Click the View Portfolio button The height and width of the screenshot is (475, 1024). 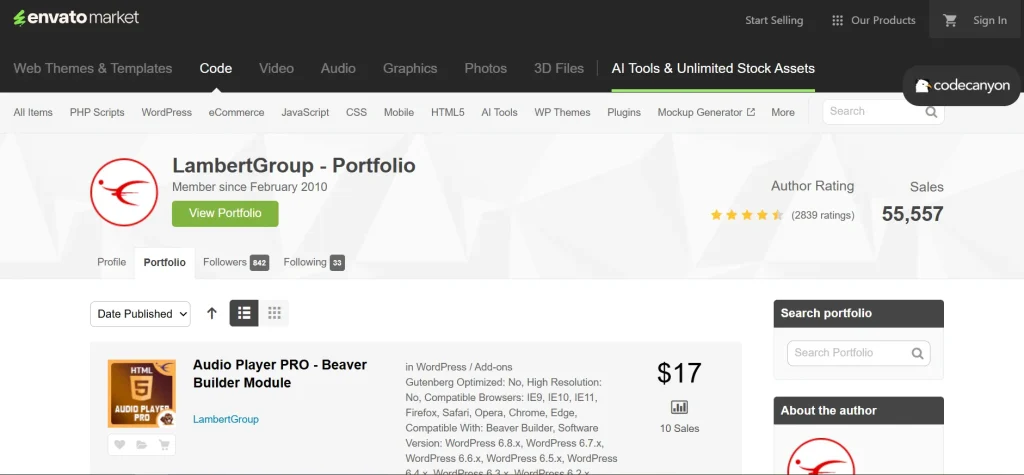pos(225,213)
